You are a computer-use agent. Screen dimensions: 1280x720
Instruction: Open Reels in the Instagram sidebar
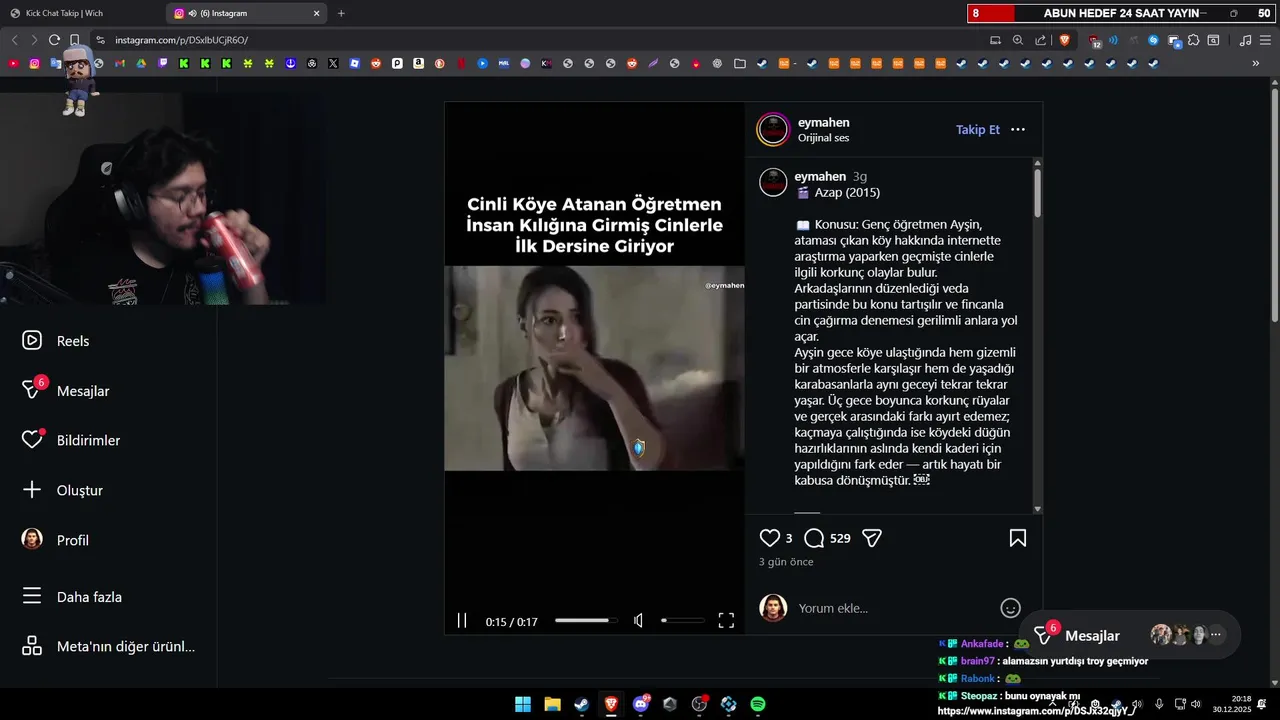coord(58,341)
